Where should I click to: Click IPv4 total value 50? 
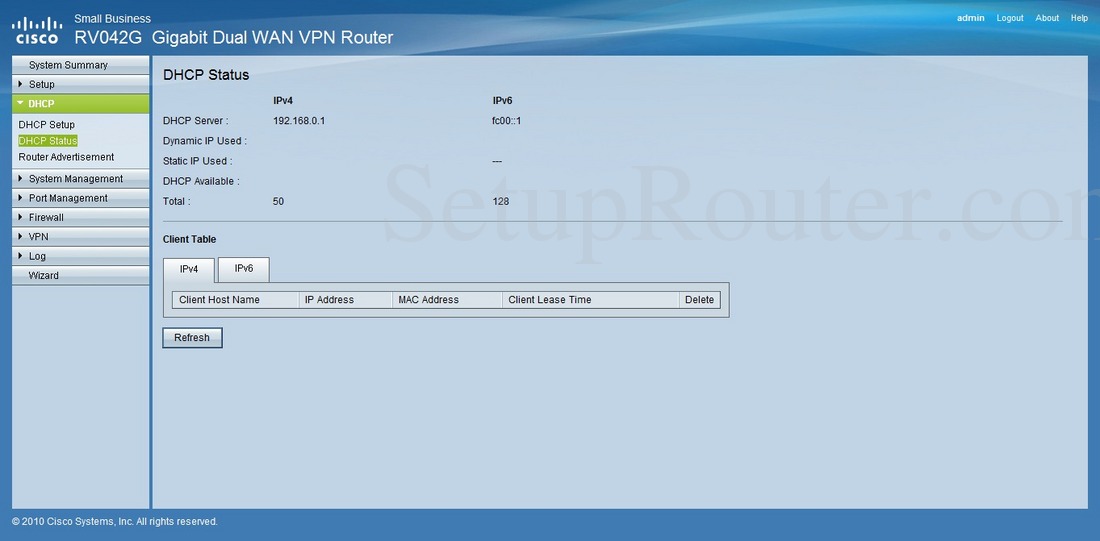point(279,201)
